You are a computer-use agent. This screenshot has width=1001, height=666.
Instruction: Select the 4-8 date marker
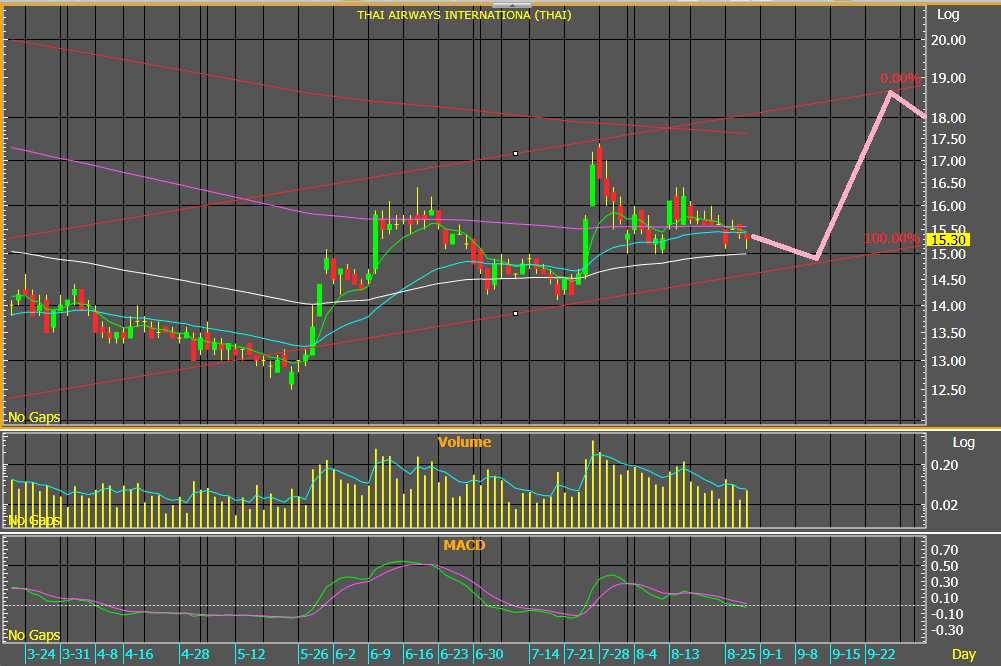[108, 655]
